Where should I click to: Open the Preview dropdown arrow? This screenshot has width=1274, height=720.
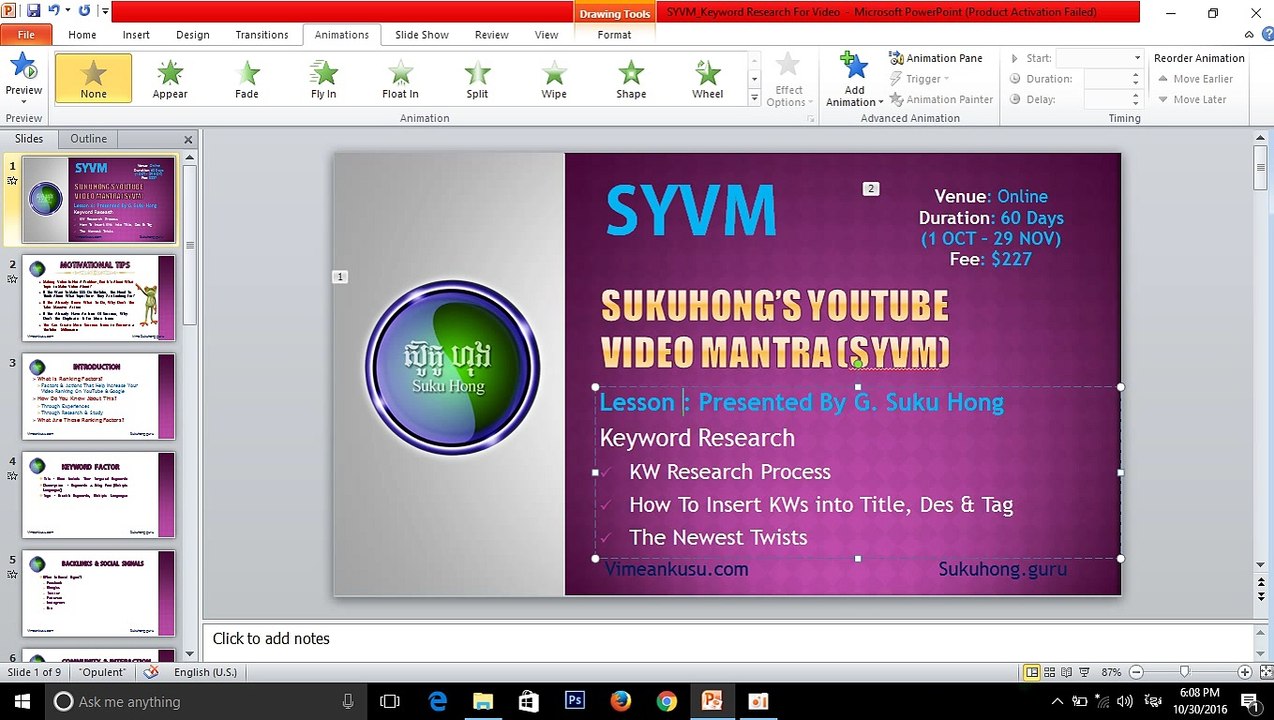[x=23, y=101]
